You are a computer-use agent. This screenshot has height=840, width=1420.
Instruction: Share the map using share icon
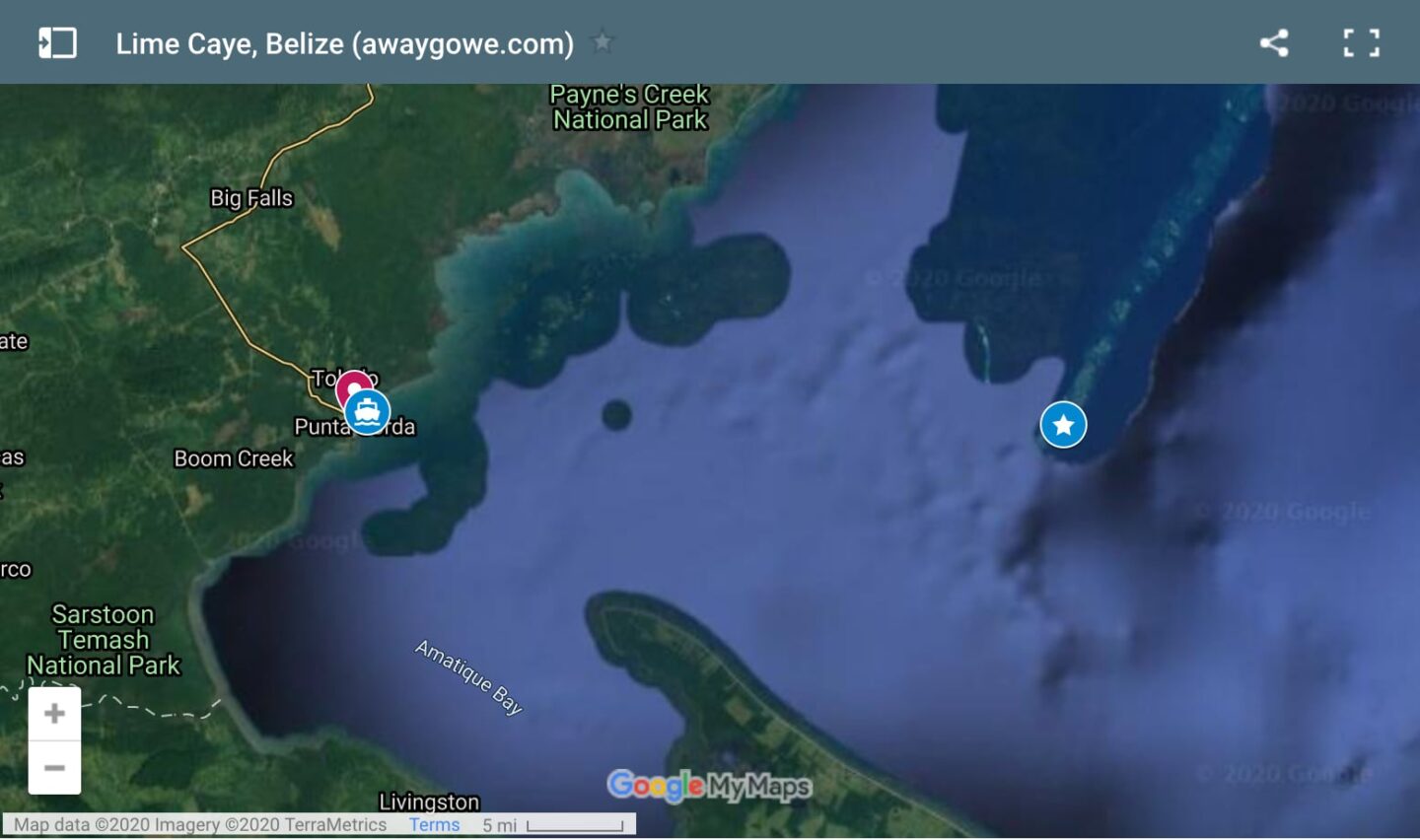tap(1274, 42)
